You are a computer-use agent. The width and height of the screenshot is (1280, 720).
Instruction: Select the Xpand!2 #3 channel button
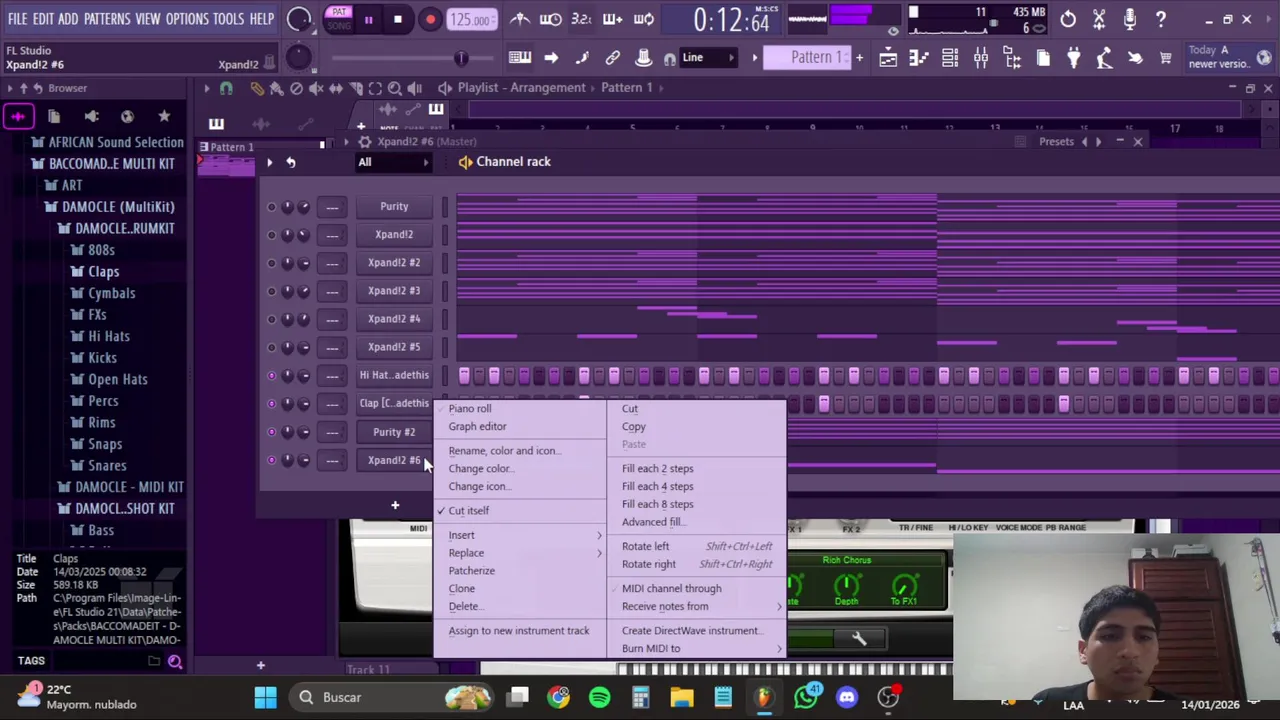(394, 290)
